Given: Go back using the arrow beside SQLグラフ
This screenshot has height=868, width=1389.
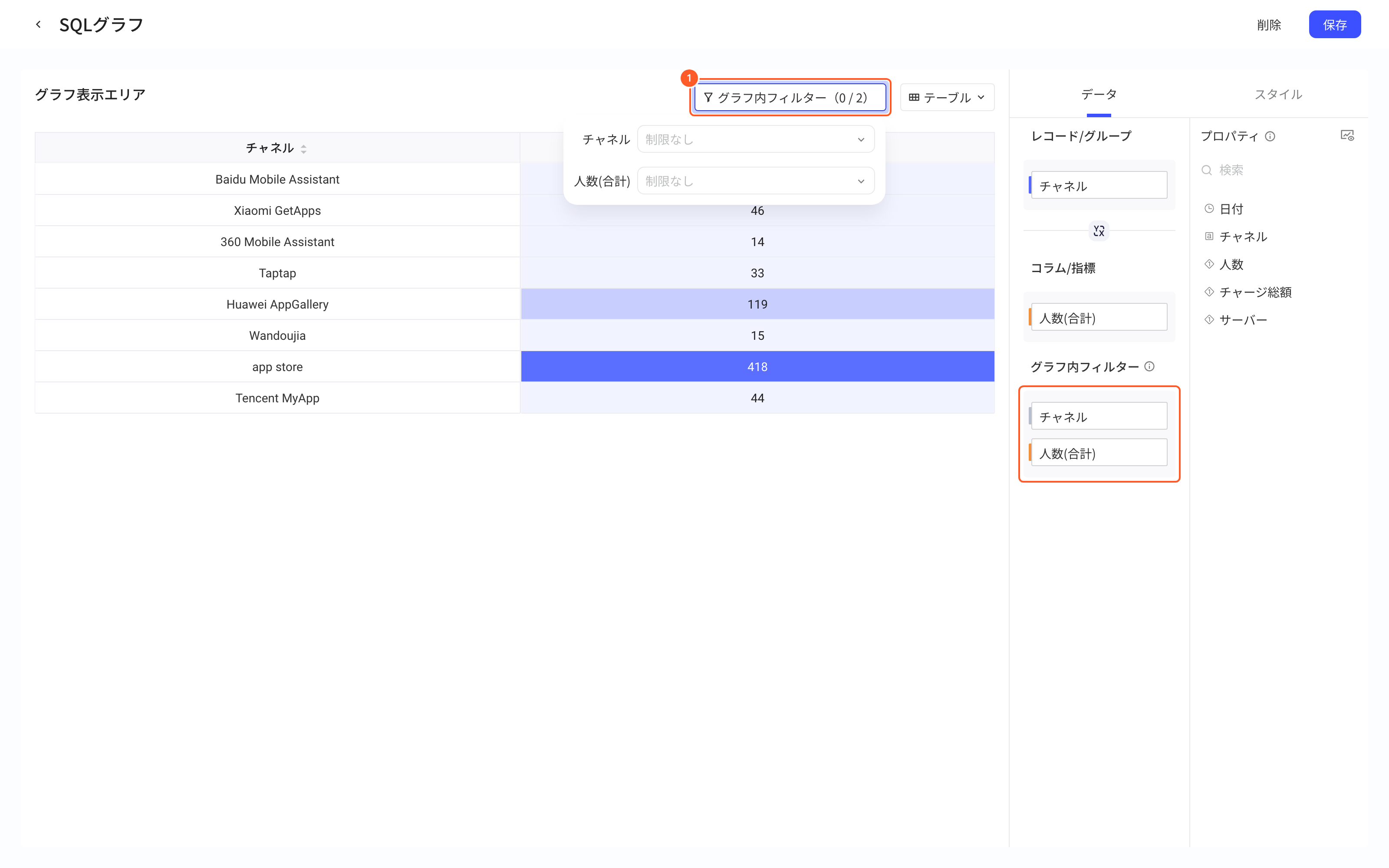Looking at the screenshot, I should click(39, 24).
